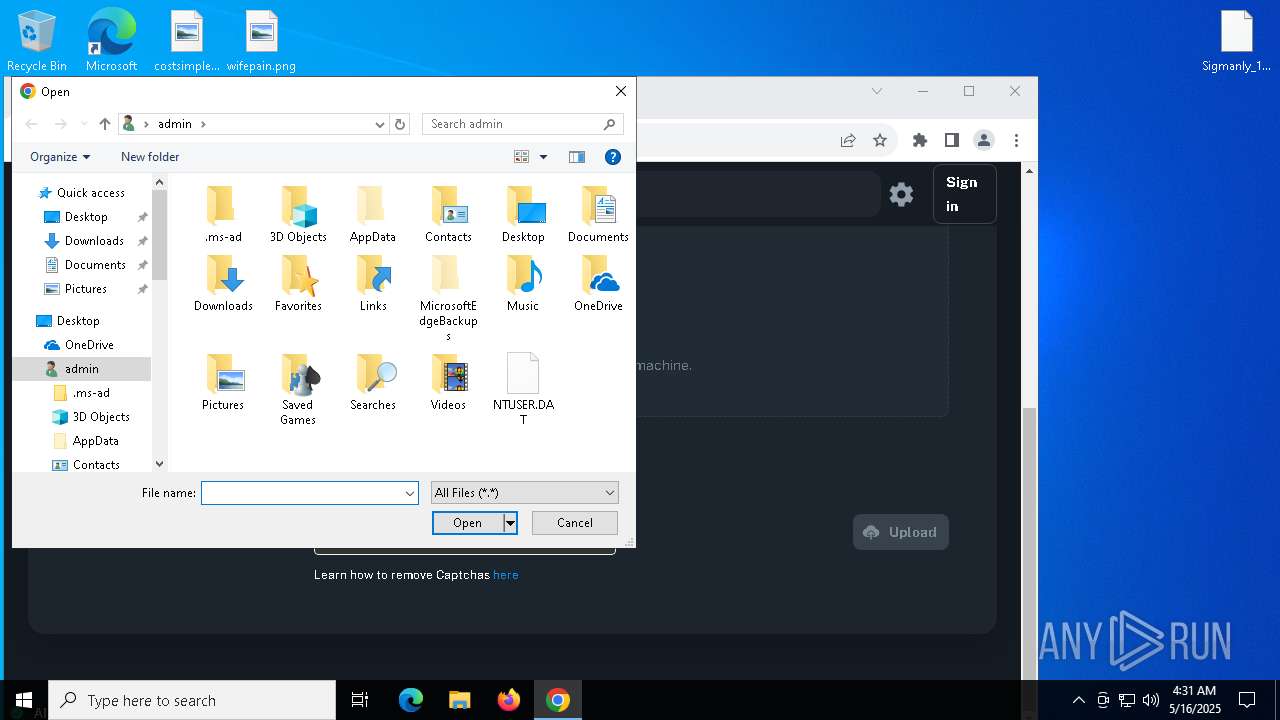Select the Pictures folder in file list

pos(223,382)
